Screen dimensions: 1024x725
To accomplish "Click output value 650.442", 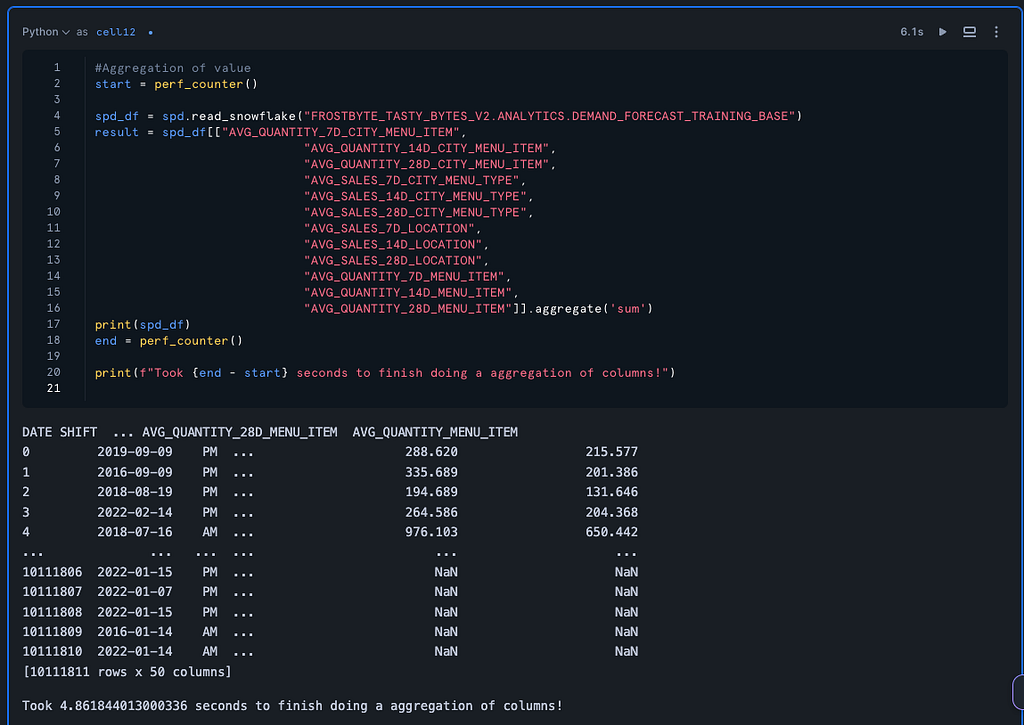I will click(x=611, y=532).
